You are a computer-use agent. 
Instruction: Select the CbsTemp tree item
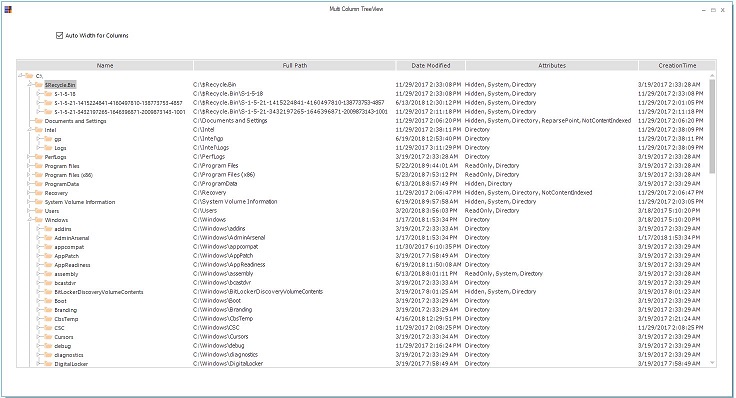pyautogui.click(x=66, y=319)
